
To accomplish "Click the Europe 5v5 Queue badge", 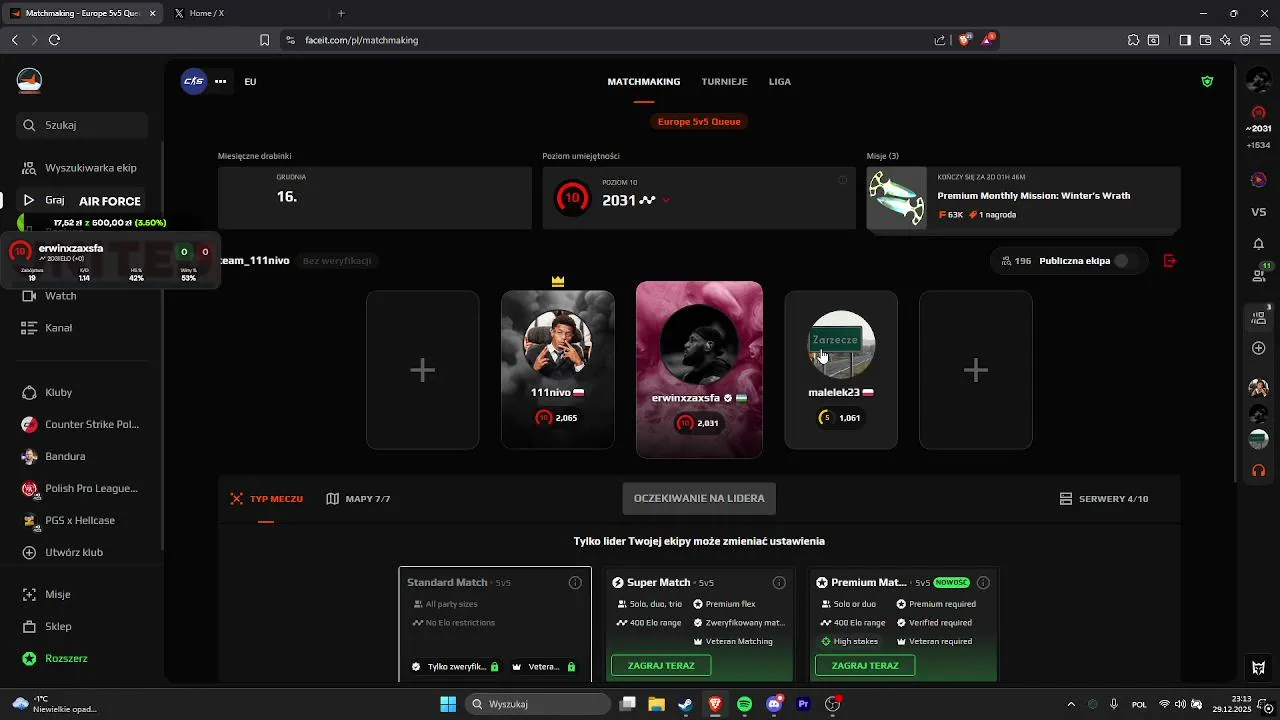I will (x=699, y=121).
